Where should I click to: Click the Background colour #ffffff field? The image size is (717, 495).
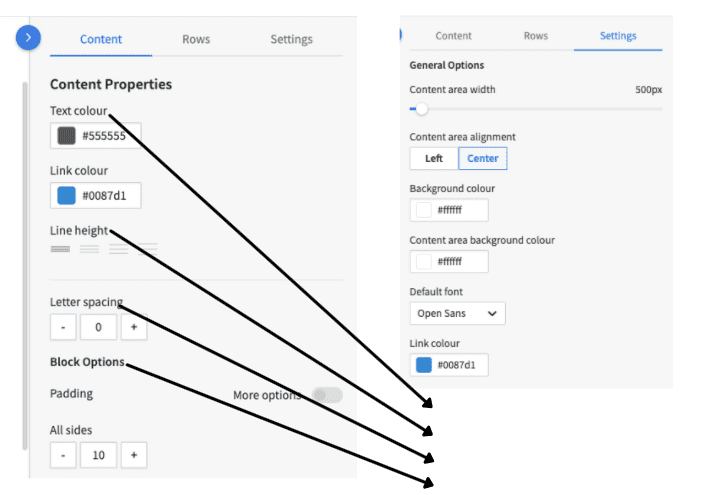[x=449, y=210]
